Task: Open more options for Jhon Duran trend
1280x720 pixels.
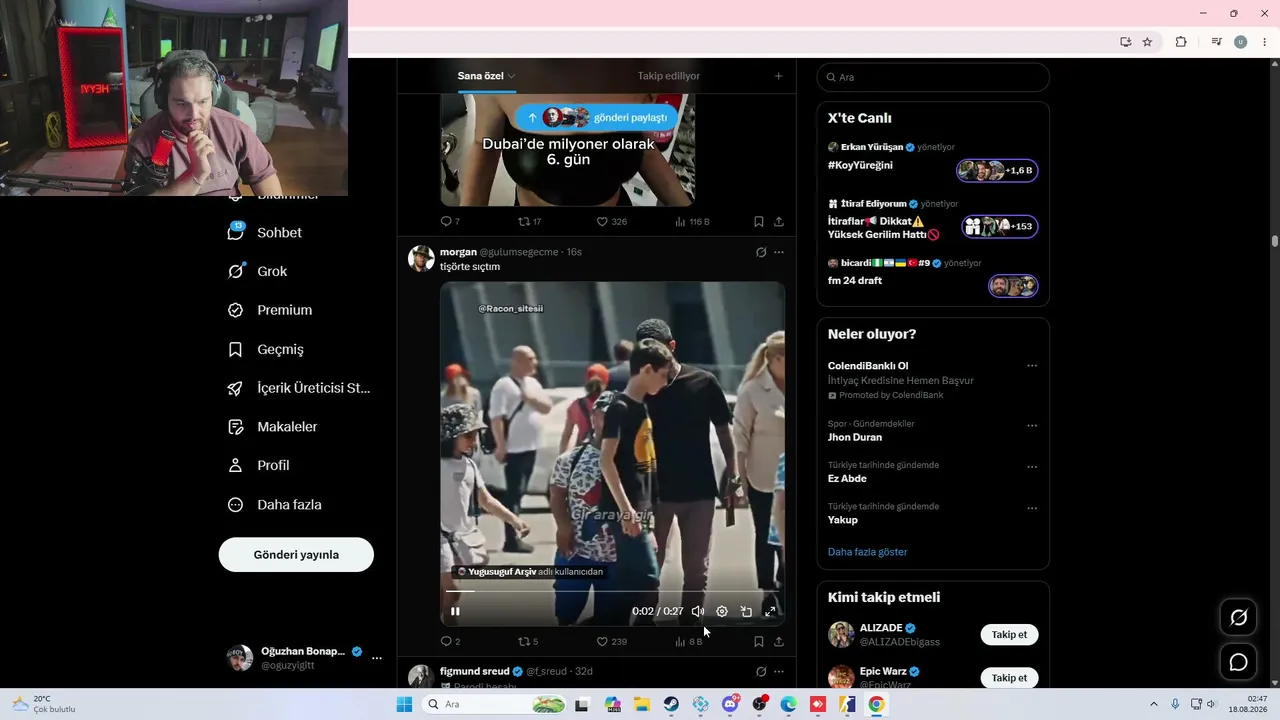Action: point(1032,425)
